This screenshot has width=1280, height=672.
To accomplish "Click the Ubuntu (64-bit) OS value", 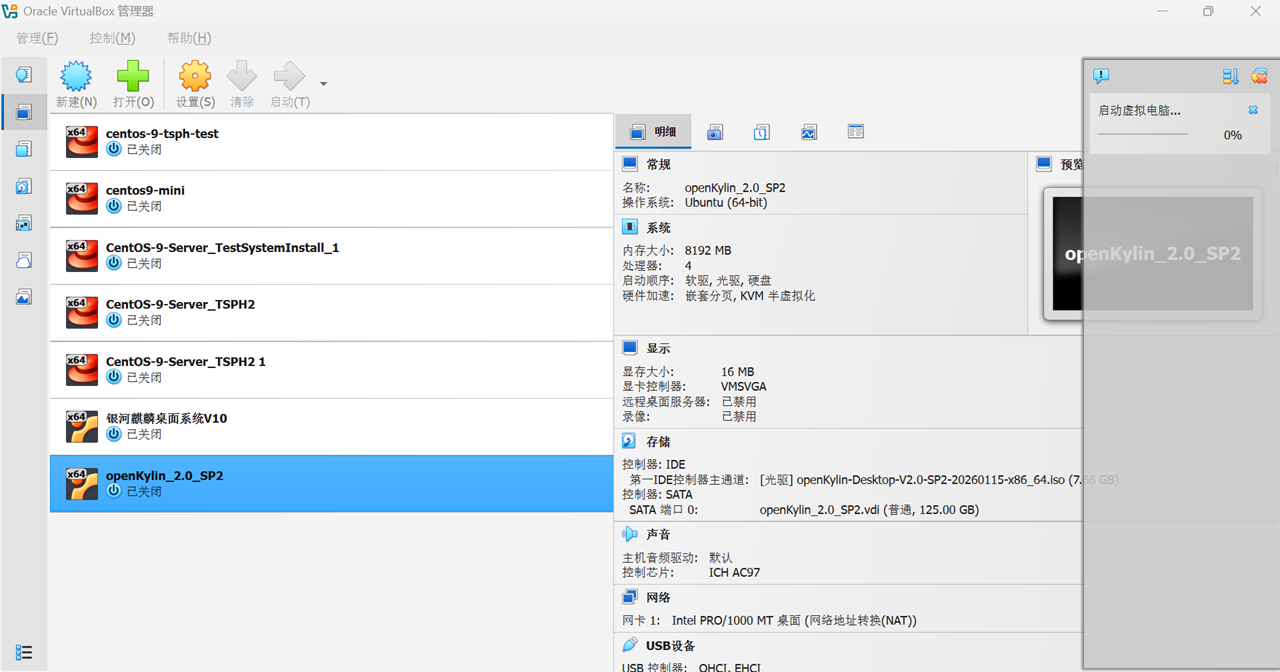I will click(726, 203).
